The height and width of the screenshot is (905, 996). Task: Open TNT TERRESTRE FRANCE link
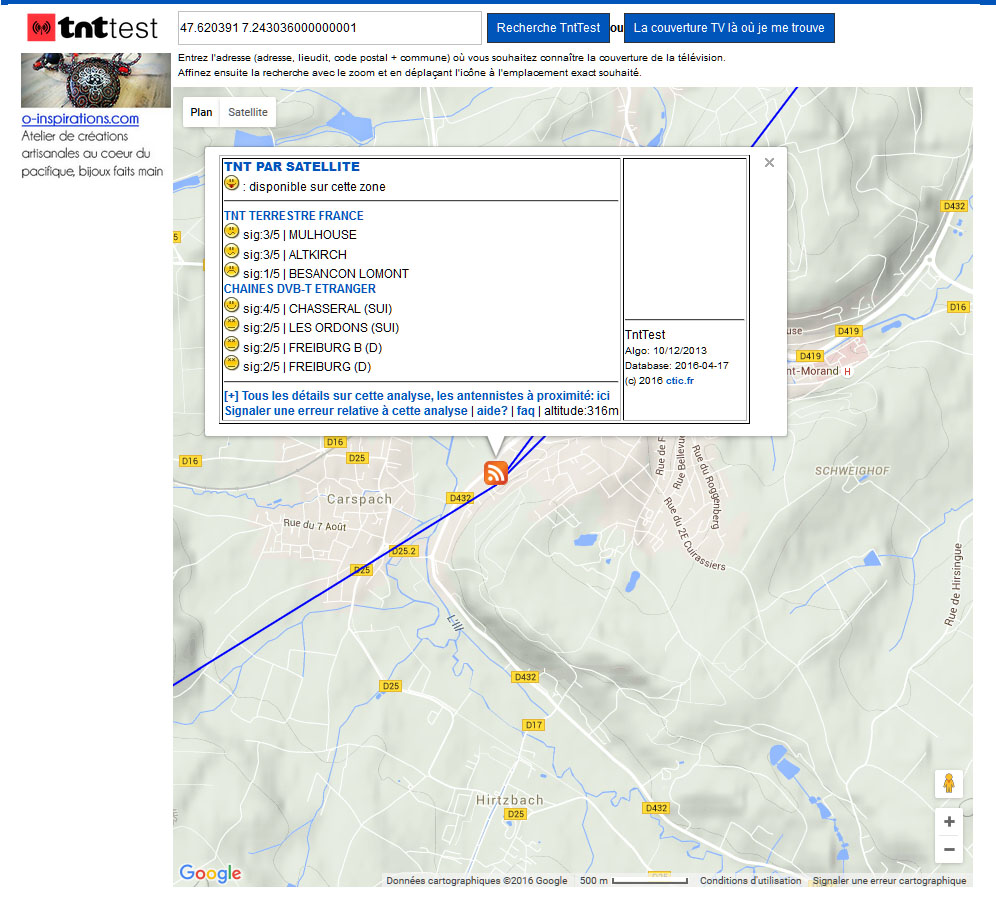[x=293, y=216]
